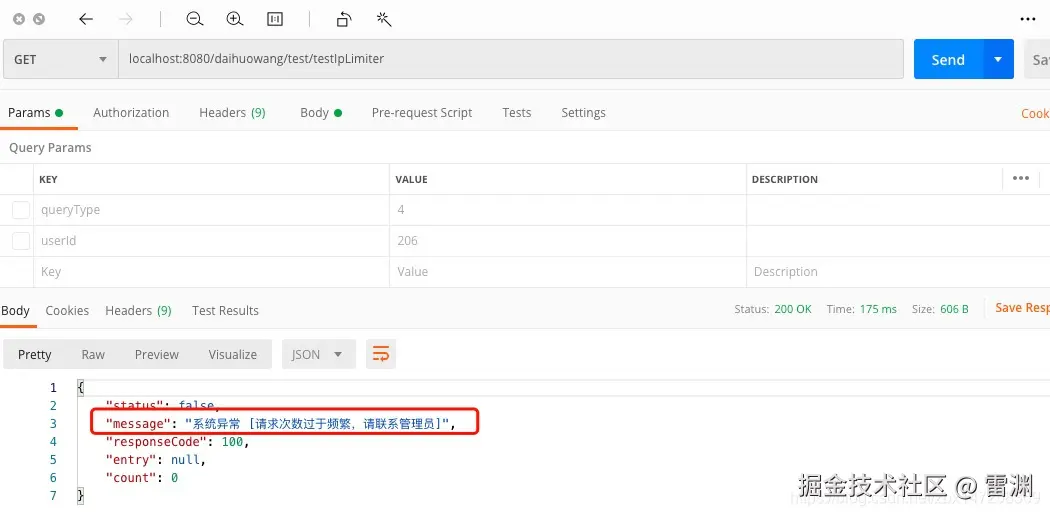Open the Test Results tab

[x=225, y=311]
